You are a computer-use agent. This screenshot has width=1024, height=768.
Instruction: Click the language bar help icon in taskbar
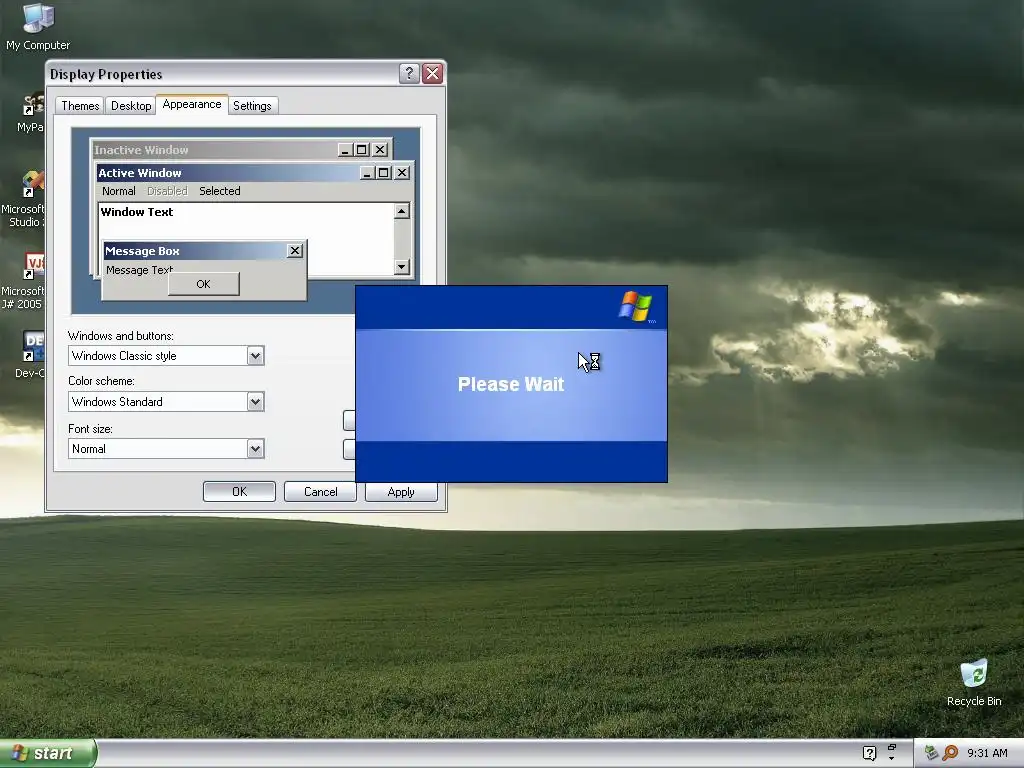click(869, 754)
